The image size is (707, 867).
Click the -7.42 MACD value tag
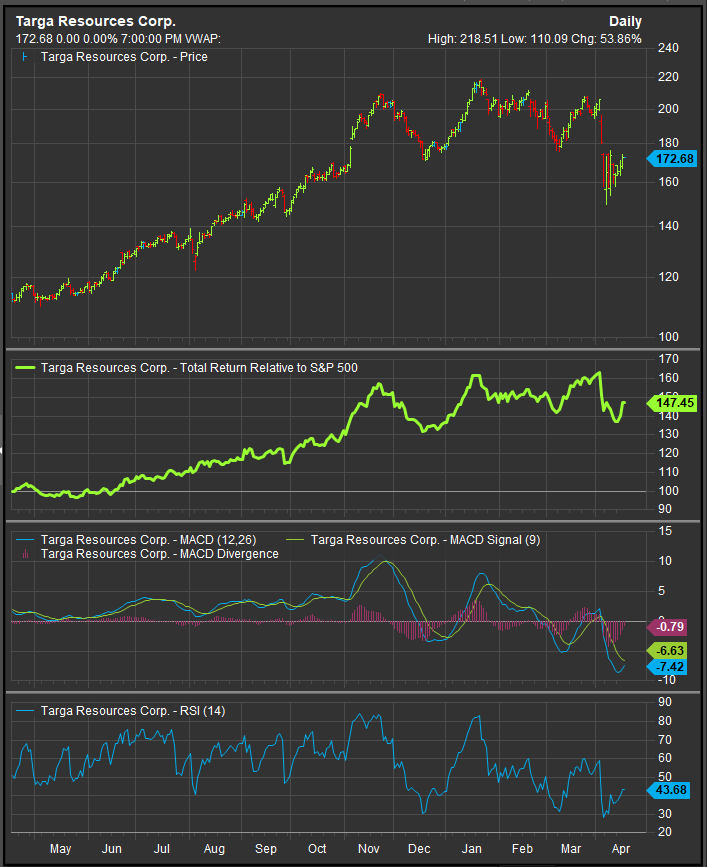(666, 667)
